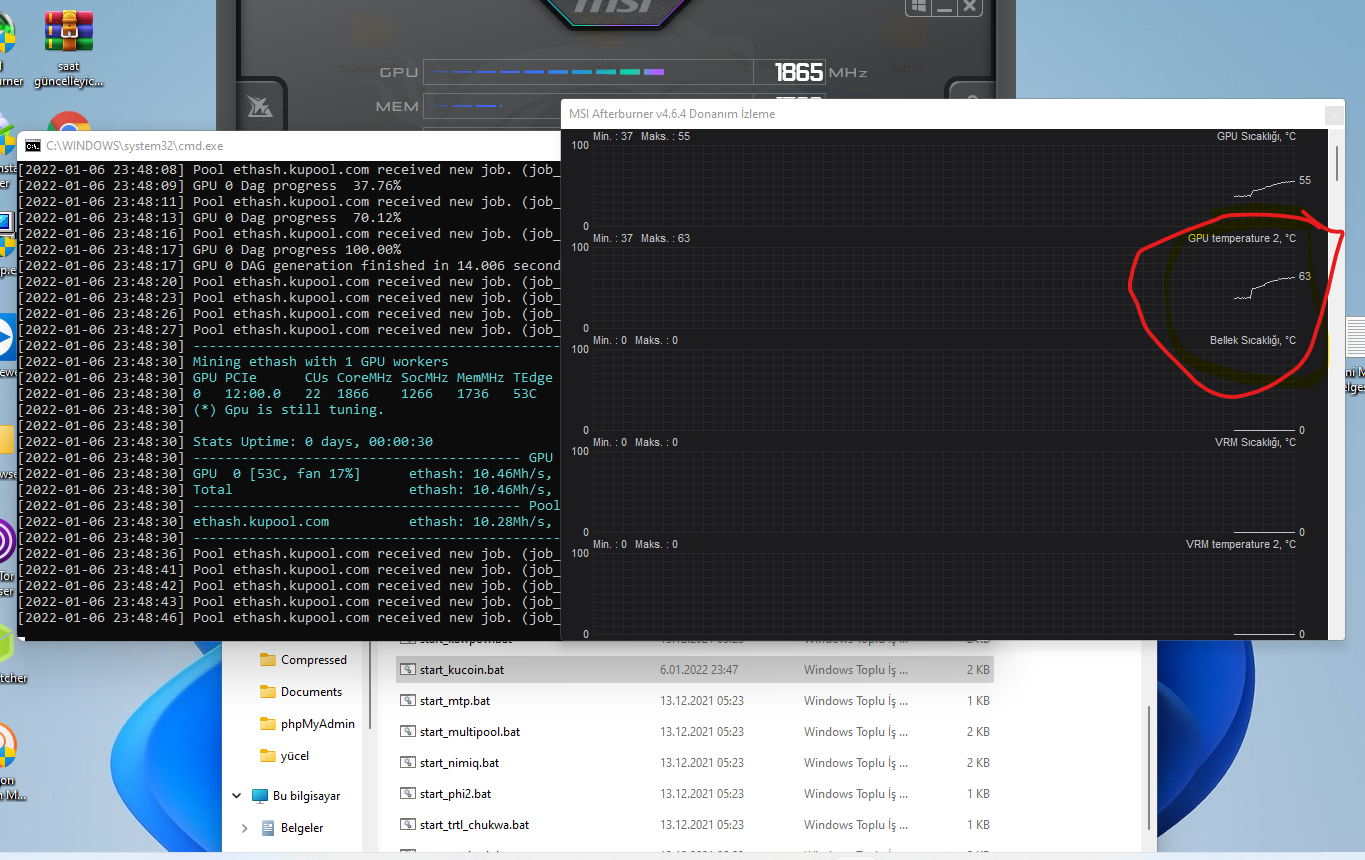Click the '6.01.2022 23:47' modified date cell
Viewport: 1365px width, 860px height.
[x=699, y=670]
